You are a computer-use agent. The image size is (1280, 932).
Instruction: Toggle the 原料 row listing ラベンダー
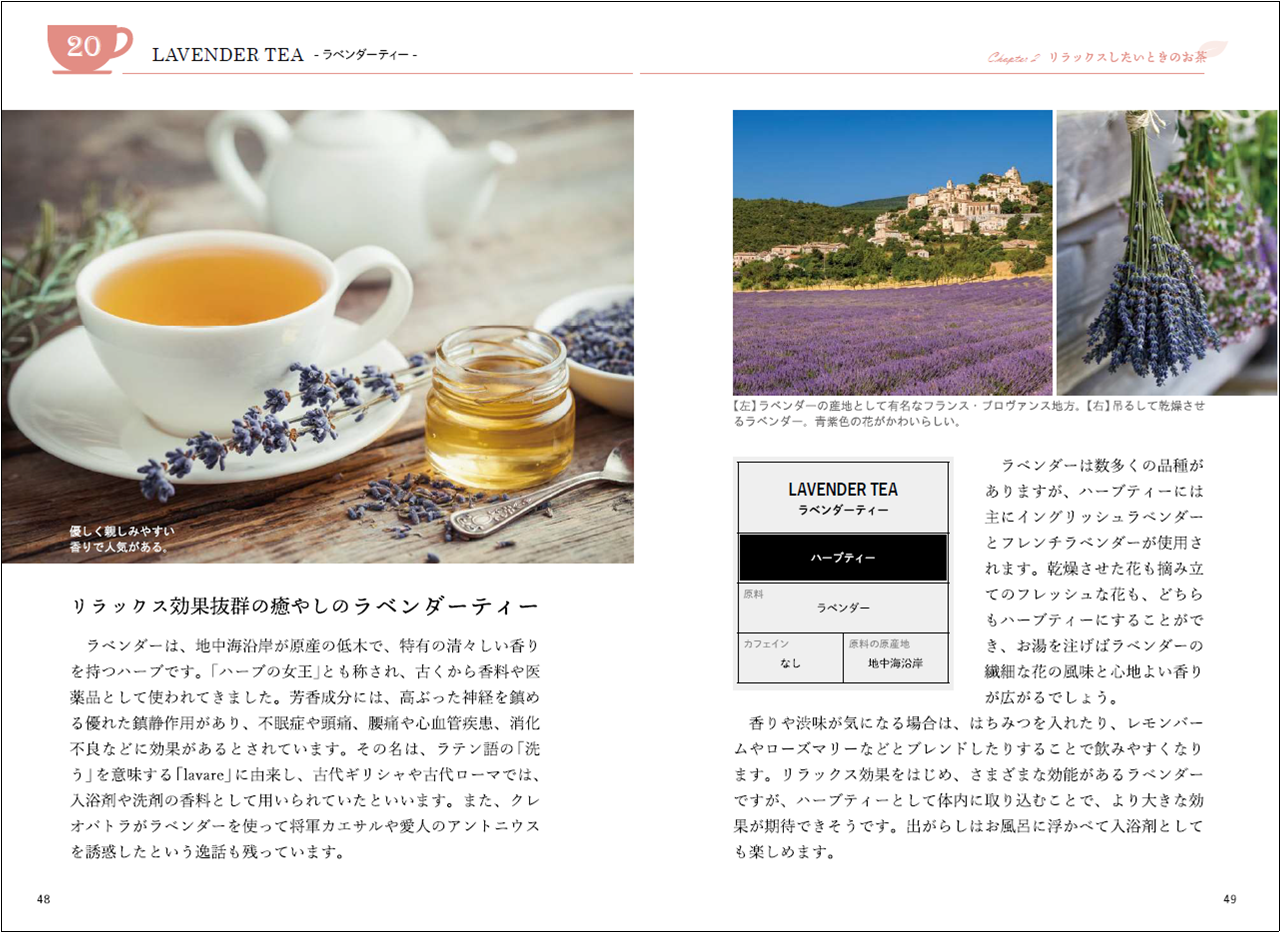point(843,607)
